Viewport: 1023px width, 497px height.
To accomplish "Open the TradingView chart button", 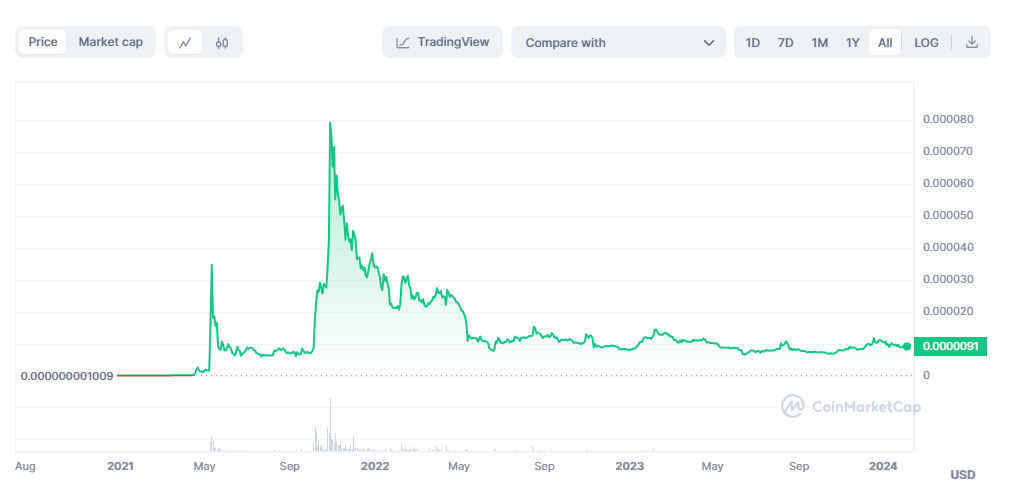I will (x=442, y=42).
